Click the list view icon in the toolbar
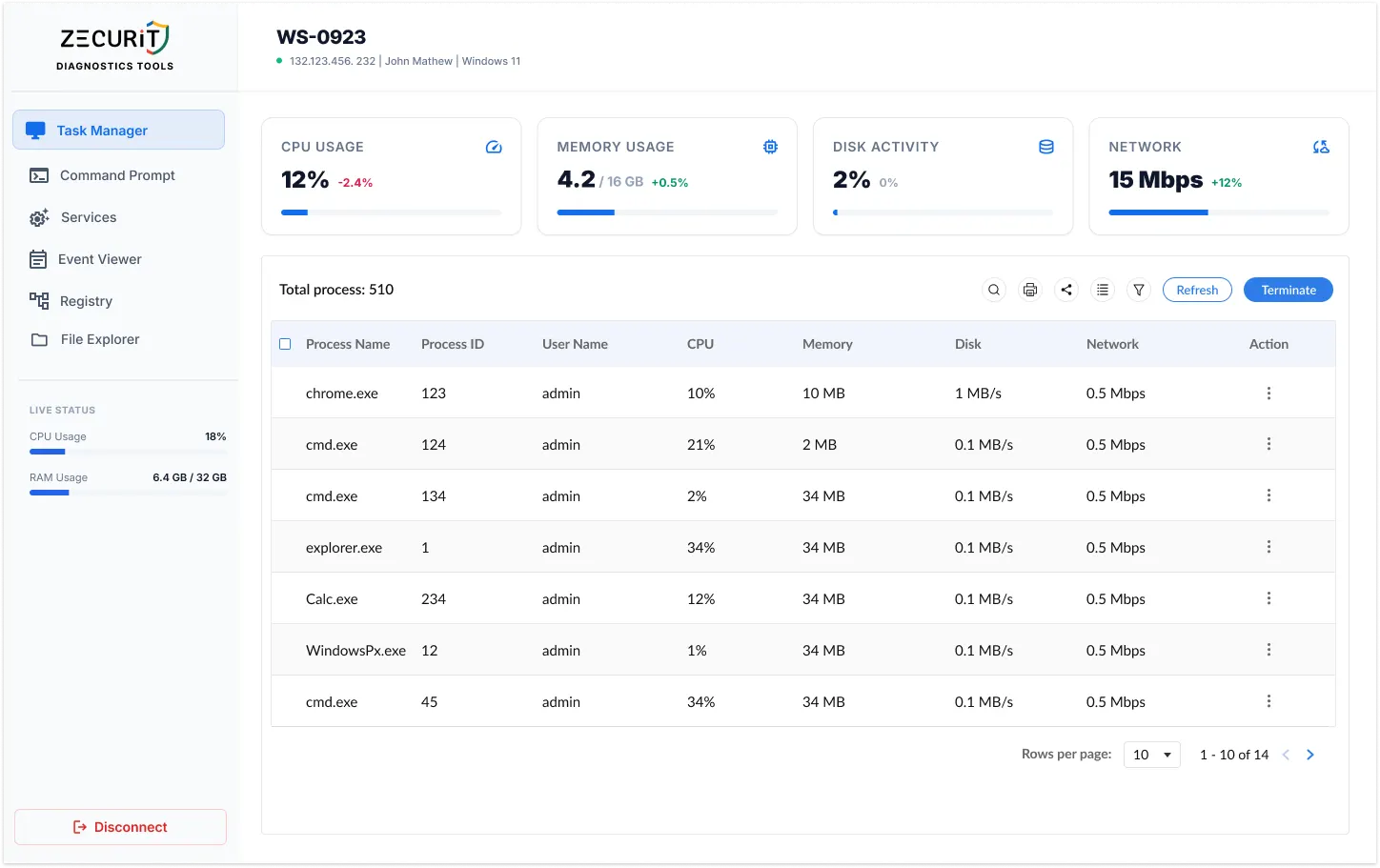Image resolution: width=1380 pixels, height=868 pixels. [1103, 290]
